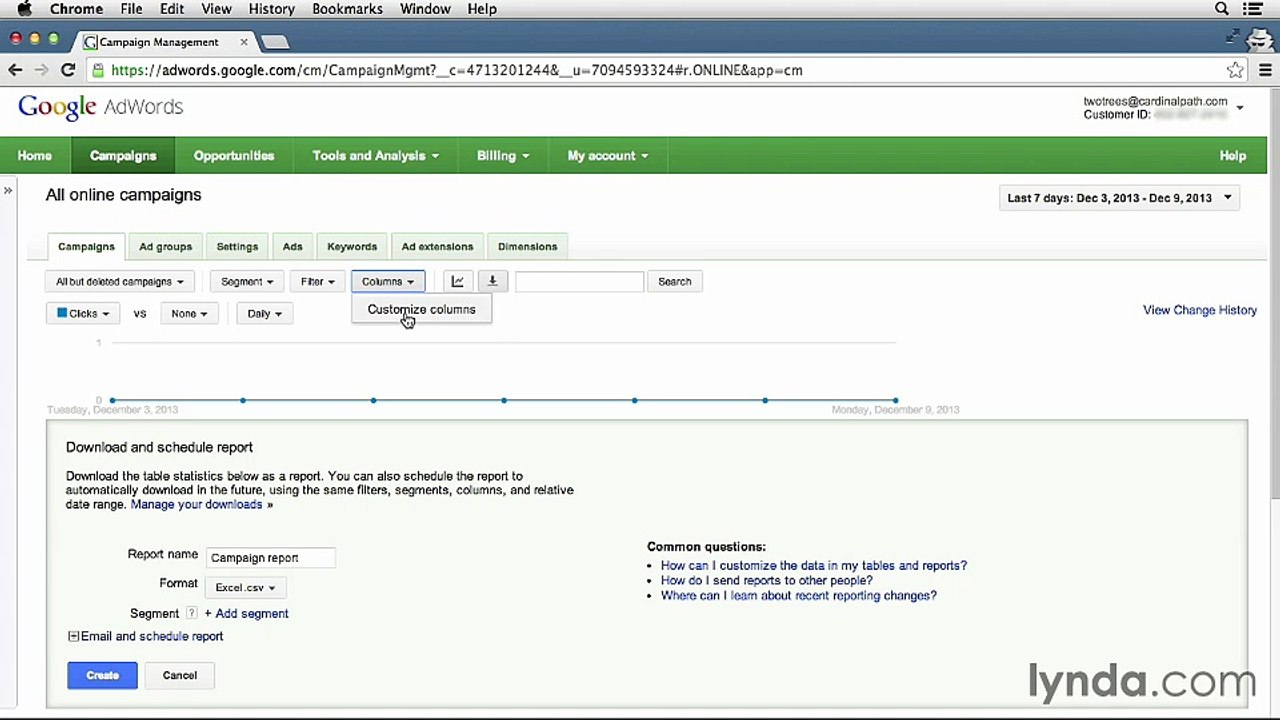
Task: Open the None comparison metric dropdown
Action: [x=189, y=313]
